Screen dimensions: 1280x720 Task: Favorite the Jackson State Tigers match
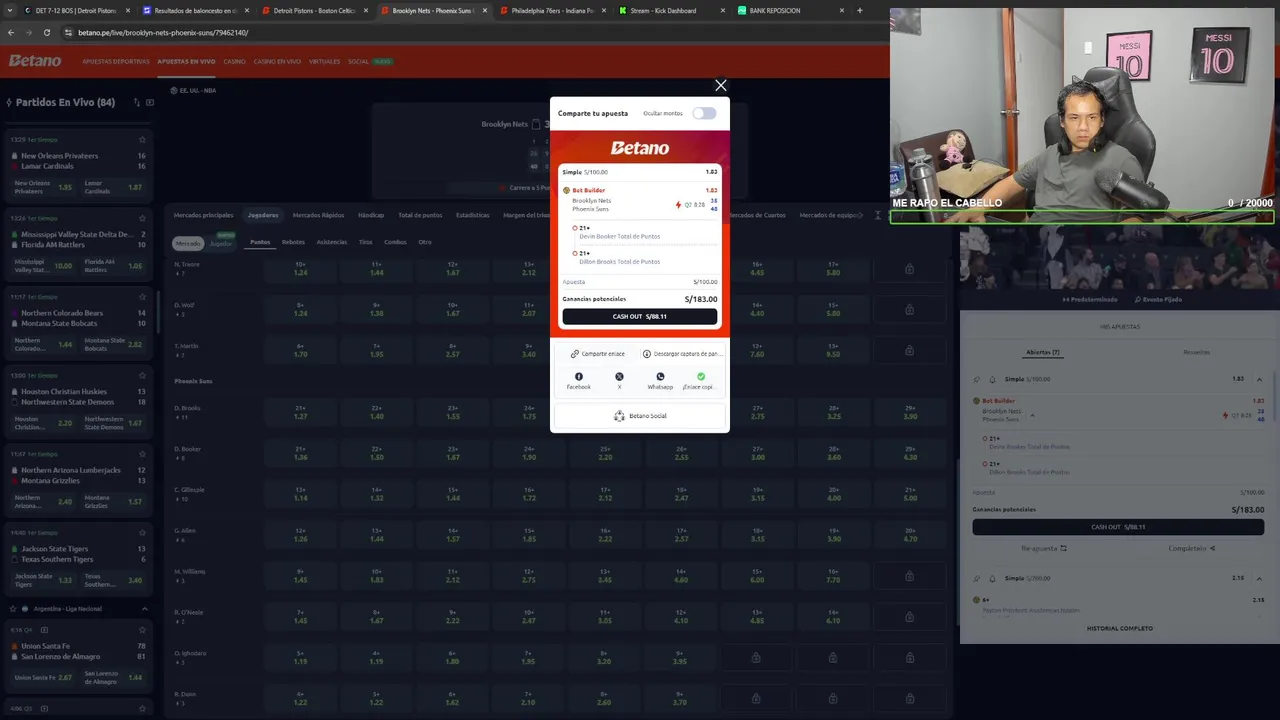pos(142,532)
